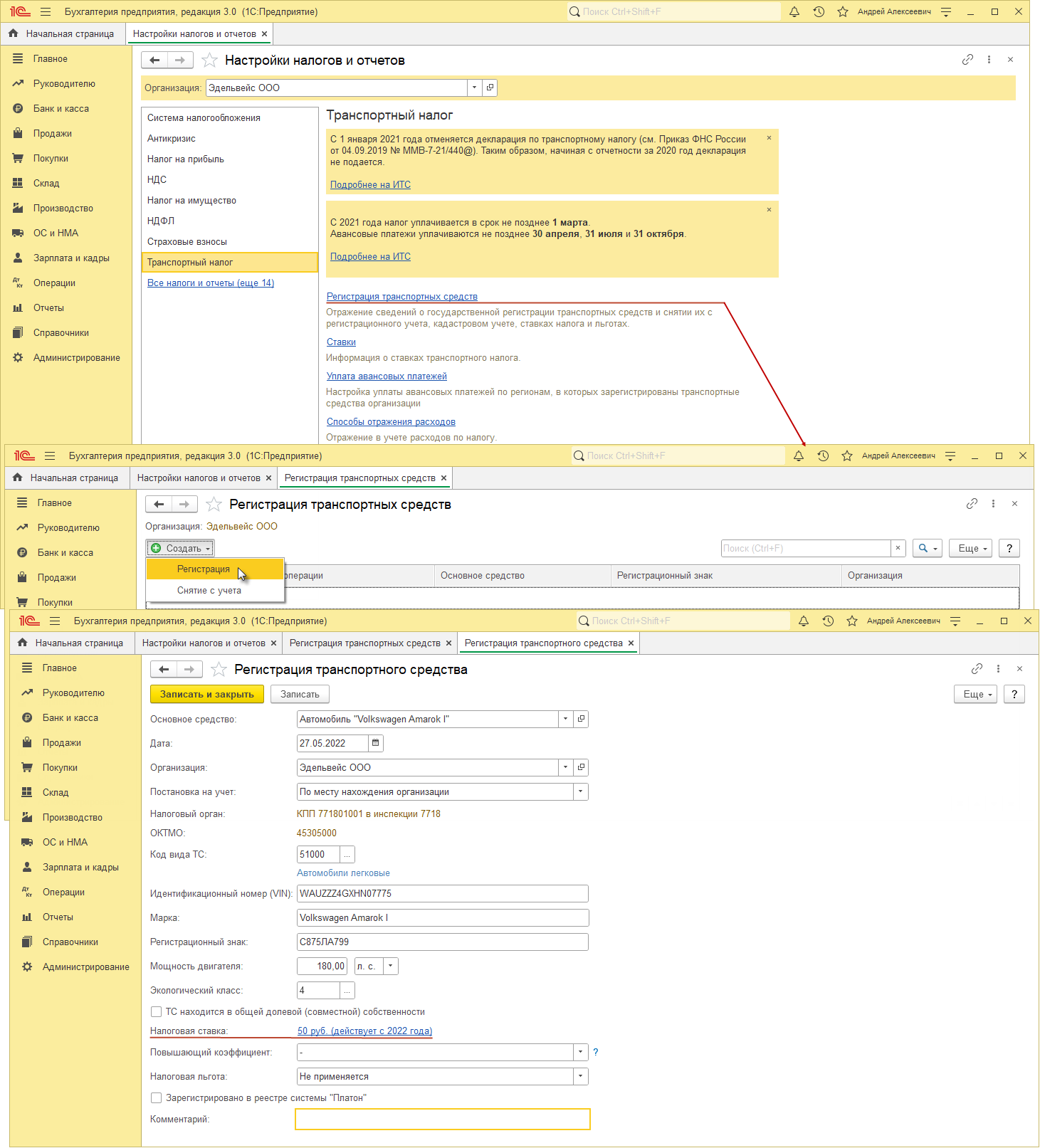Open notifications bell in bottom window title bar
The width and height of the screenshot is (1040, 1148).
coord(804,621)
